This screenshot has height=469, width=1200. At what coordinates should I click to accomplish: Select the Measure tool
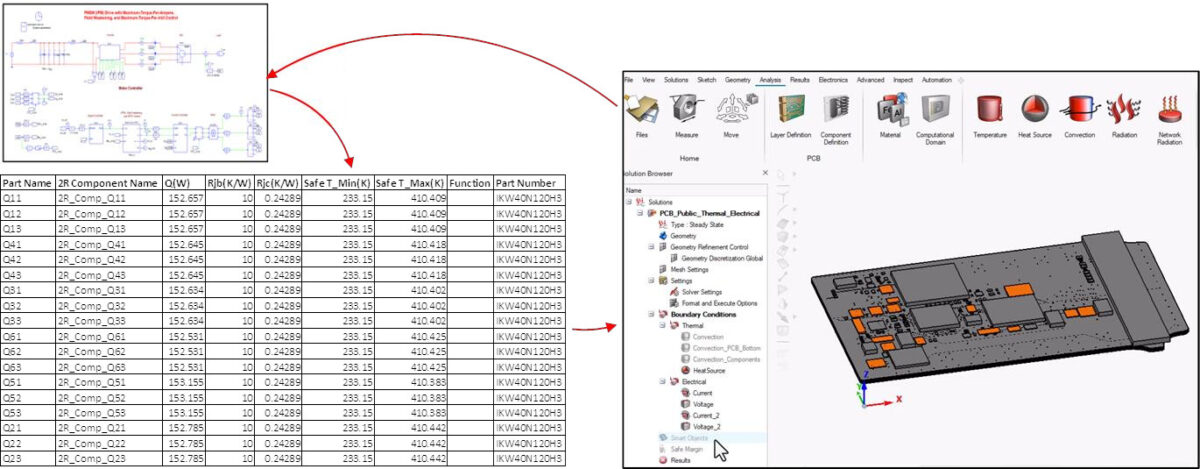[686, 112]
